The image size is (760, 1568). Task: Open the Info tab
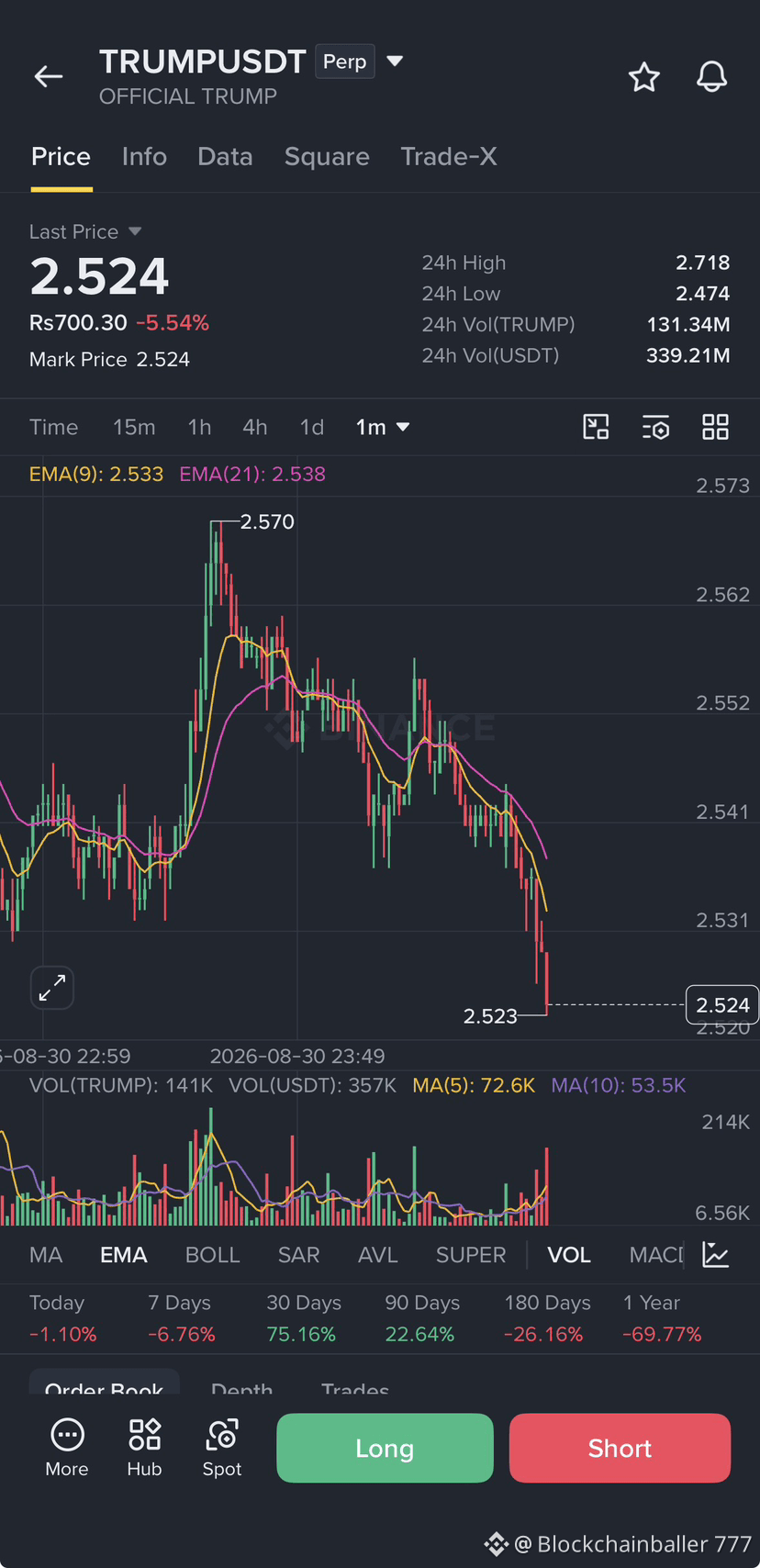144,157
